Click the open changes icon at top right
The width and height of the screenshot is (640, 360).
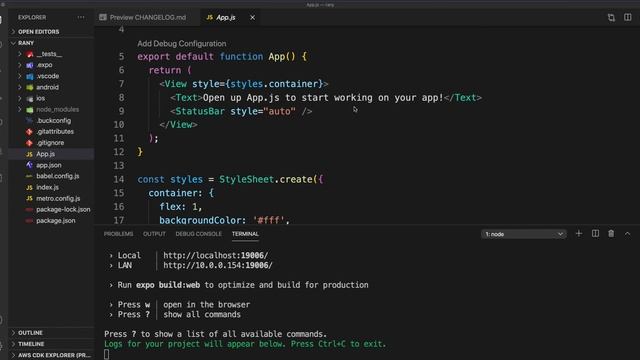click(x=611, y=18)
